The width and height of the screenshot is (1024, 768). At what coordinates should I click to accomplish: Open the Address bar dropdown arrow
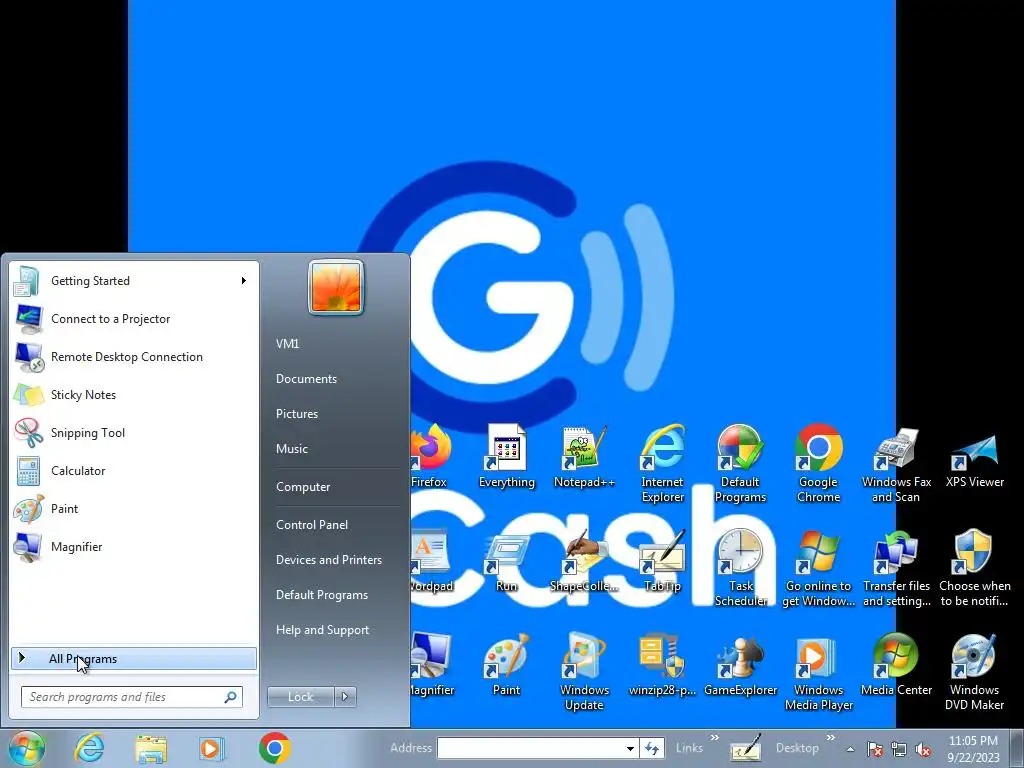tap(630, 748)
